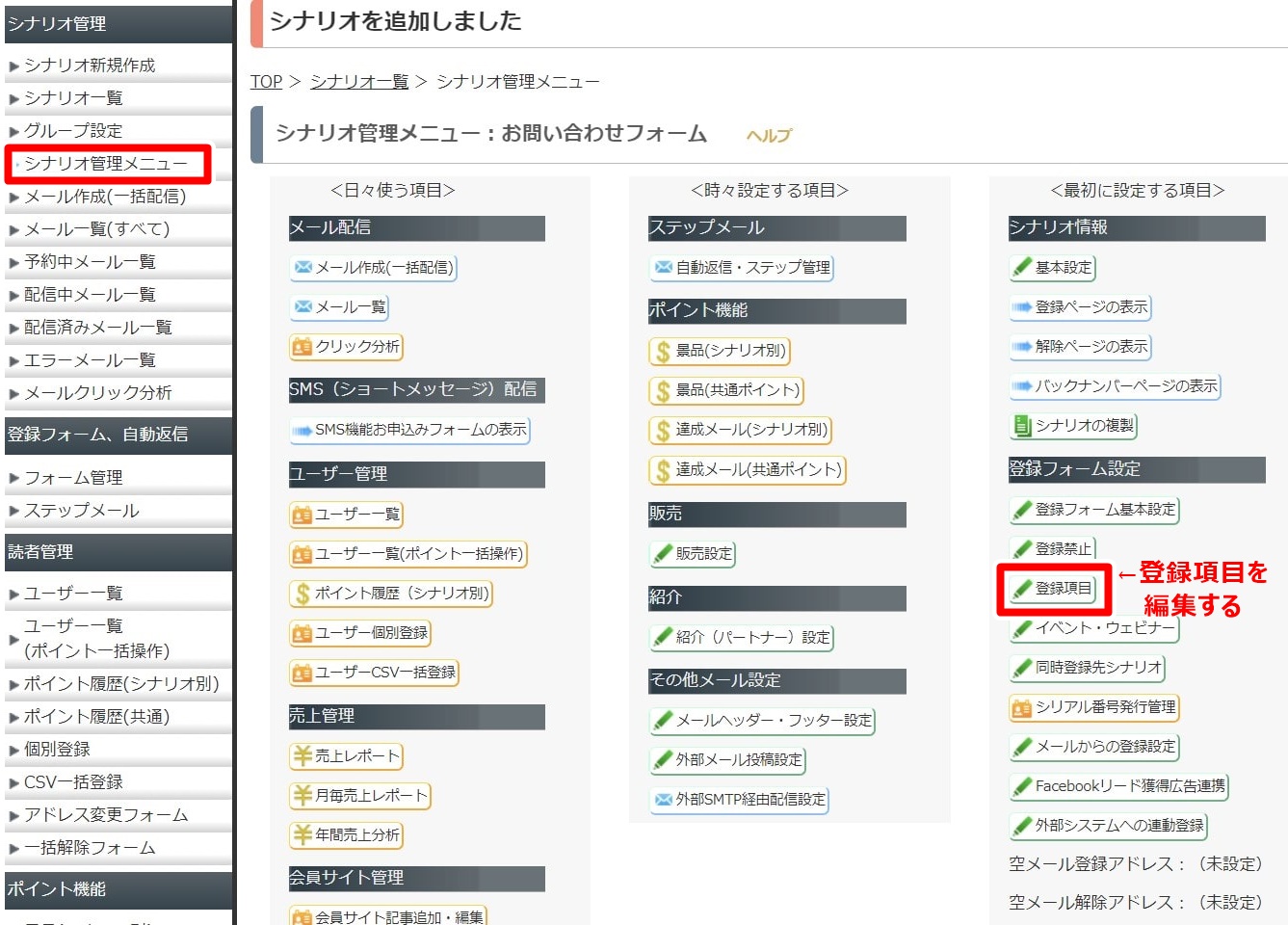This screenshot has height=925, width=1288.
Task: Open CSV一括登録 in the sidebar
Action: 73,782
